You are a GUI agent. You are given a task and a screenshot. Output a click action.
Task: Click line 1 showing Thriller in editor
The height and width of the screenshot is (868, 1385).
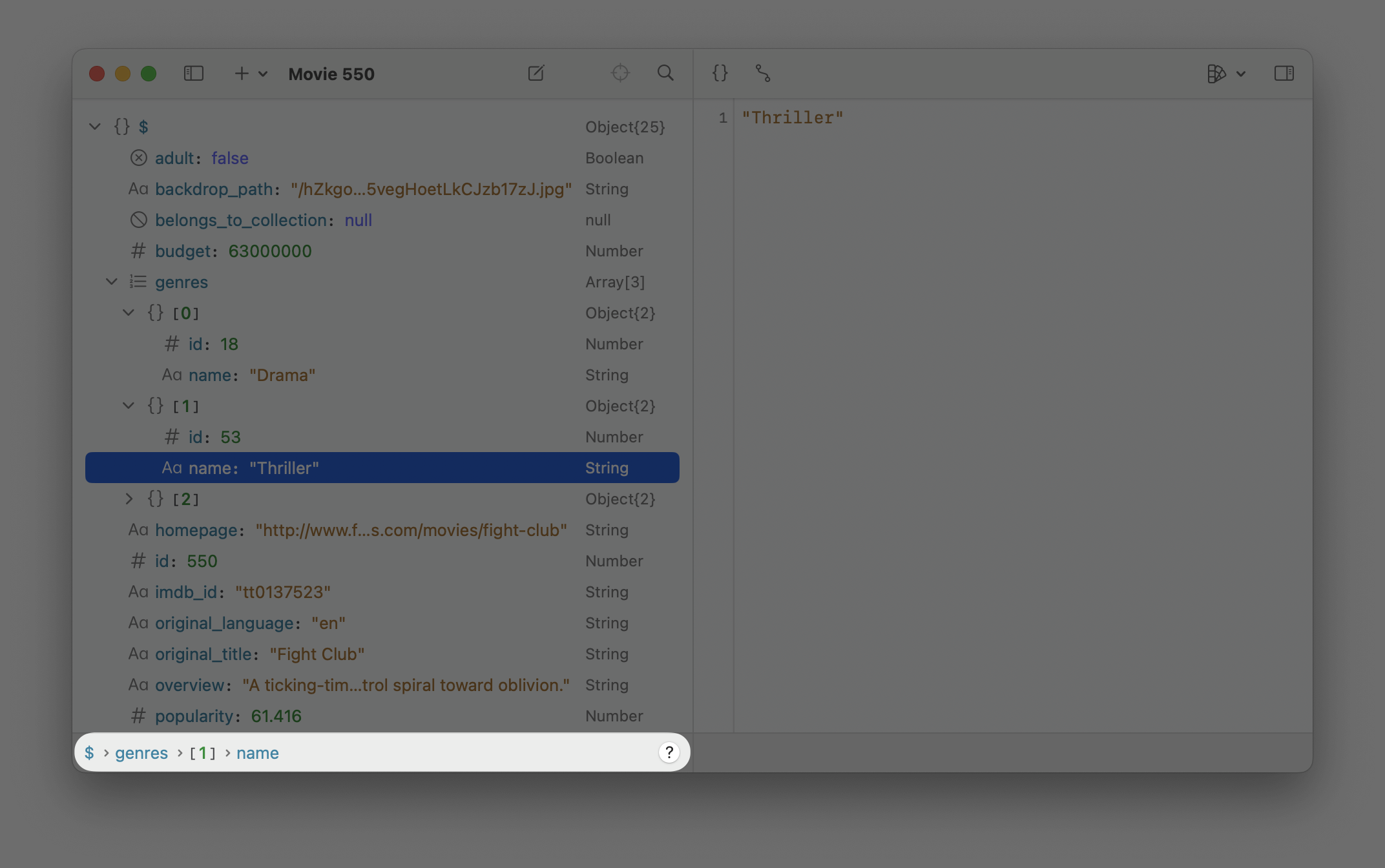tap(793, 117)
